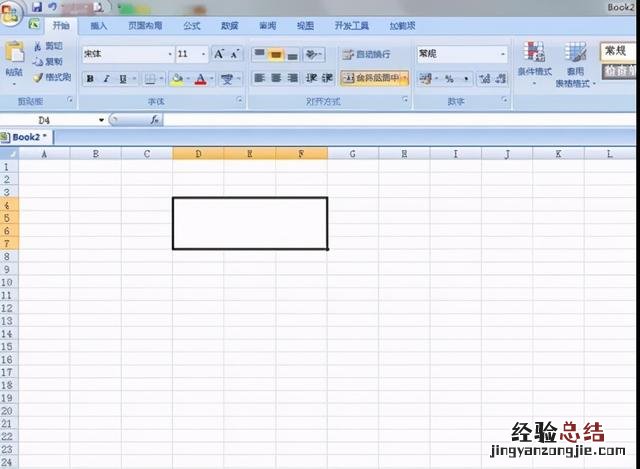The image size is (640, 469).
Task: Increase decimal places
Action: point(484,78)
